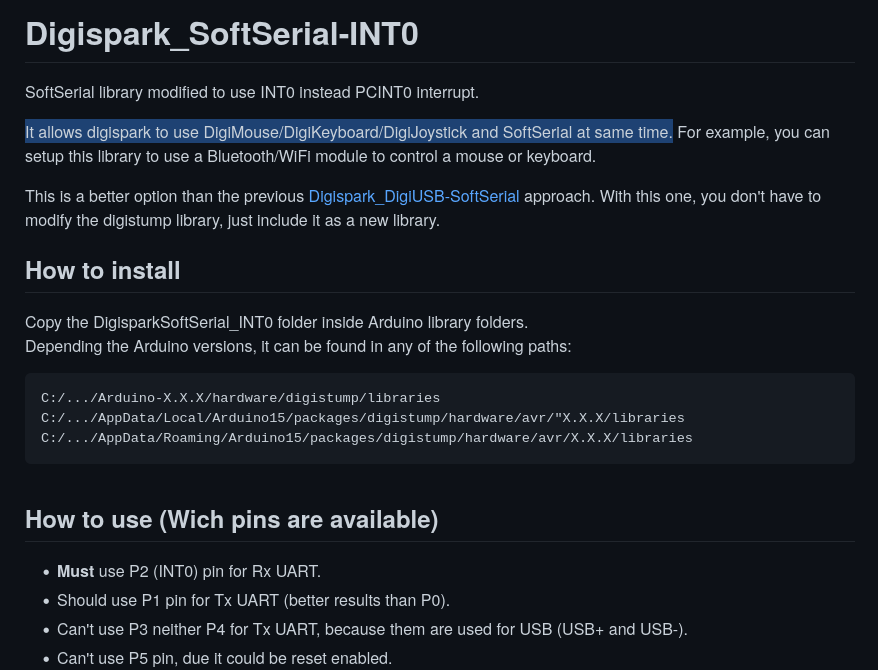The width and height of the screenshot is (878, 670).
Task: Click the bullet about P1 pin for Tx UART
Action: click(253, 600)
